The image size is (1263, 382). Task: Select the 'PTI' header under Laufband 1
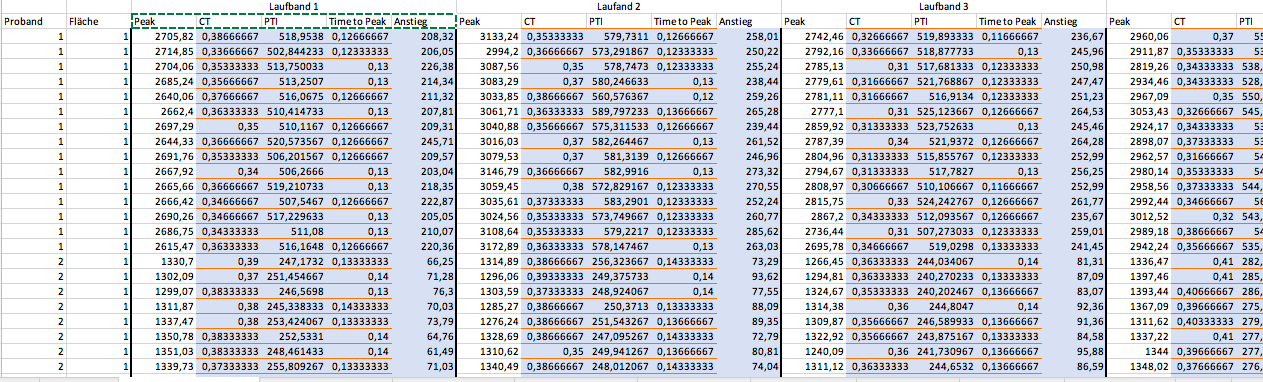pyautogui.click(x=293, y=21)
